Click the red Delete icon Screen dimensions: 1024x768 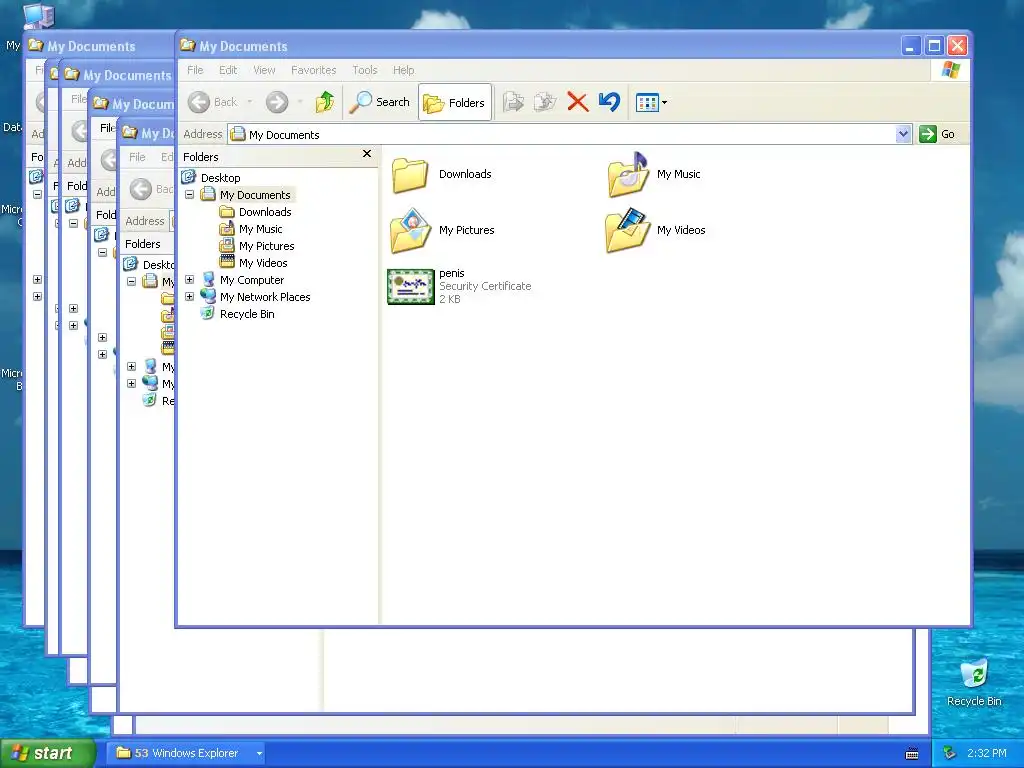click(x=577, y=102)
